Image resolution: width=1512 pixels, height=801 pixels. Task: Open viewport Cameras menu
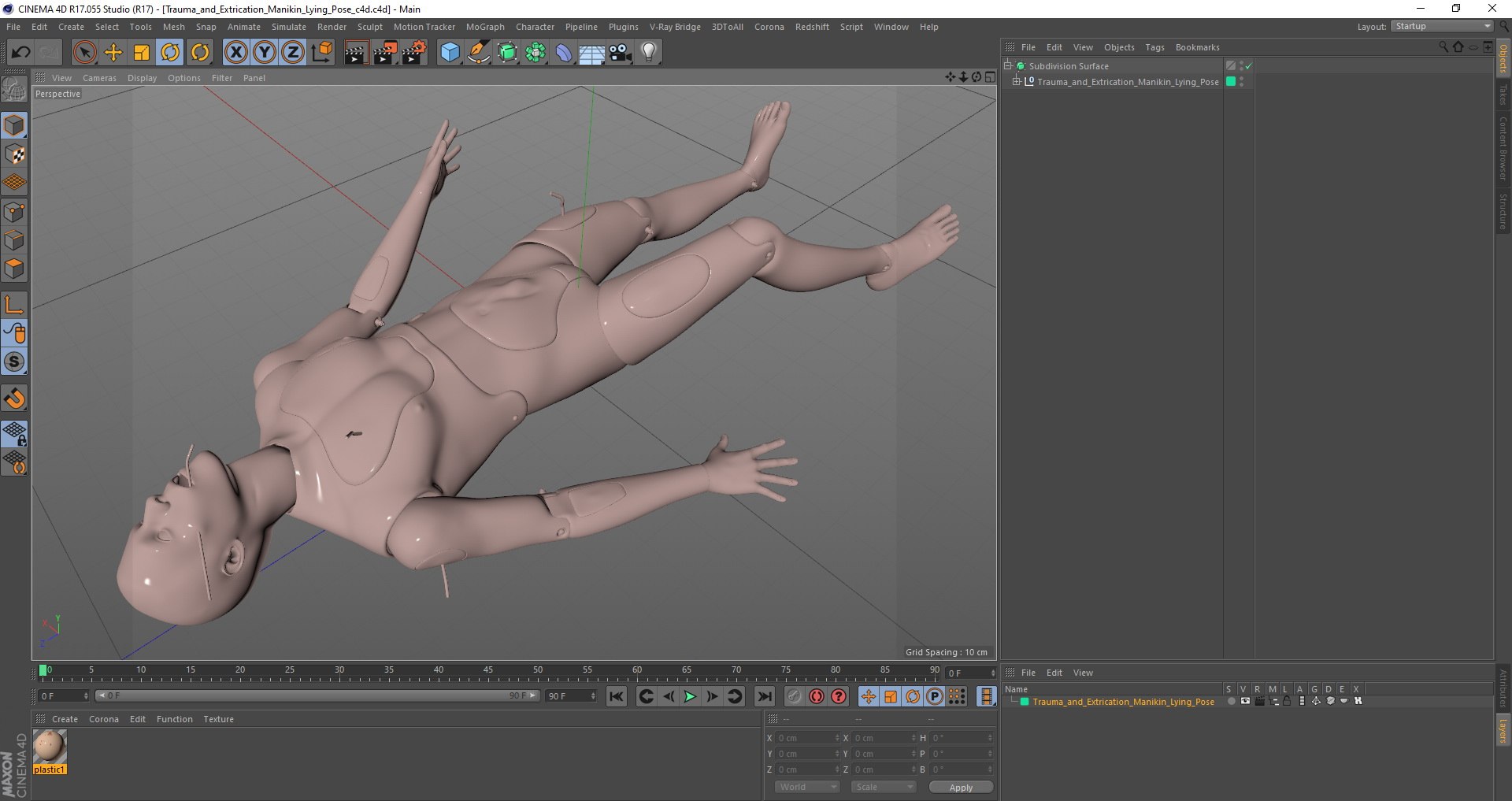tap(99, 78)
